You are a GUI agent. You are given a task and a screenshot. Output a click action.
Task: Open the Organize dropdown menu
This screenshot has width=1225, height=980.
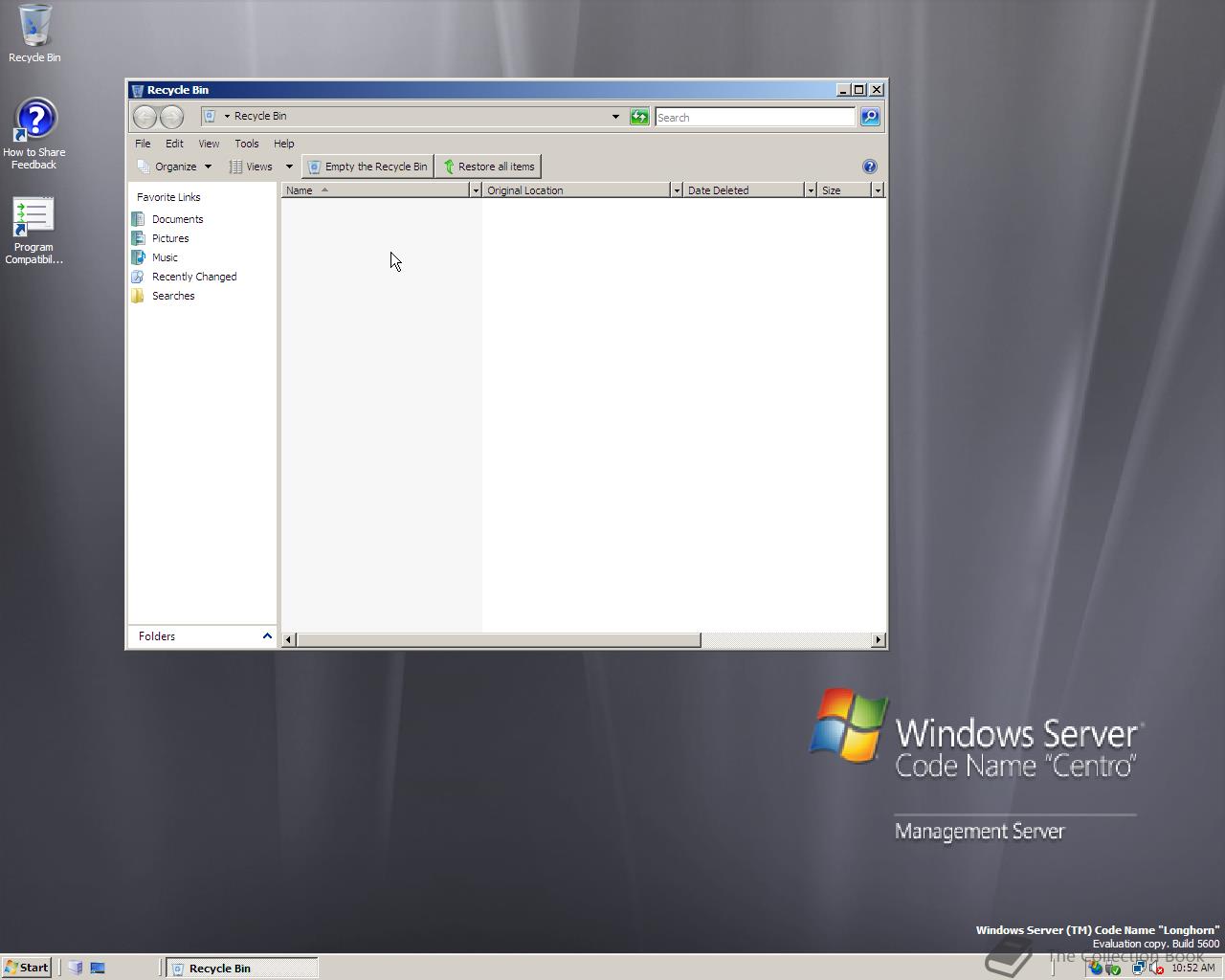(174, 167)
